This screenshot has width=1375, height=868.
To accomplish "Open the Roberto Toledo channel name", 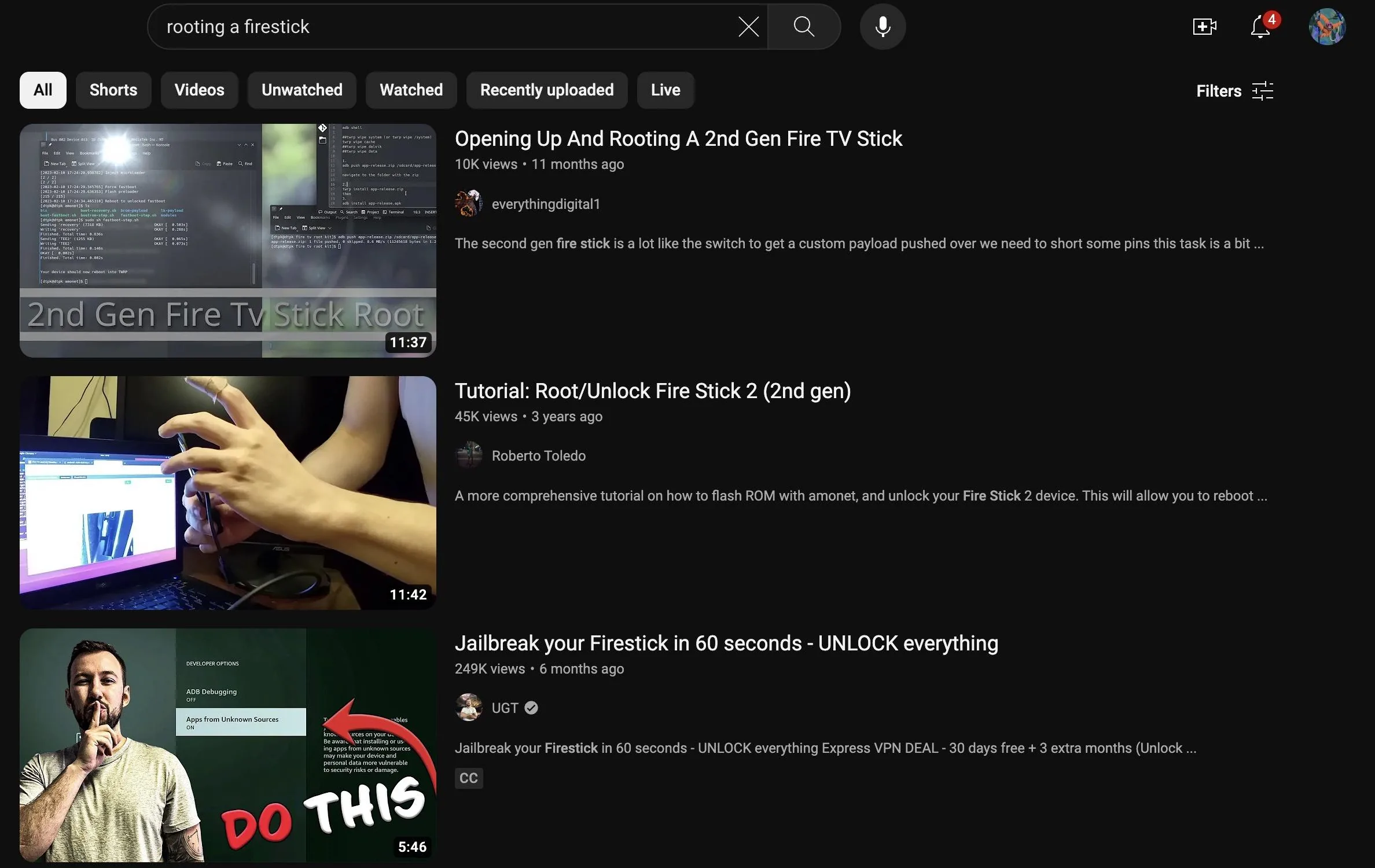I will [539, 456].
